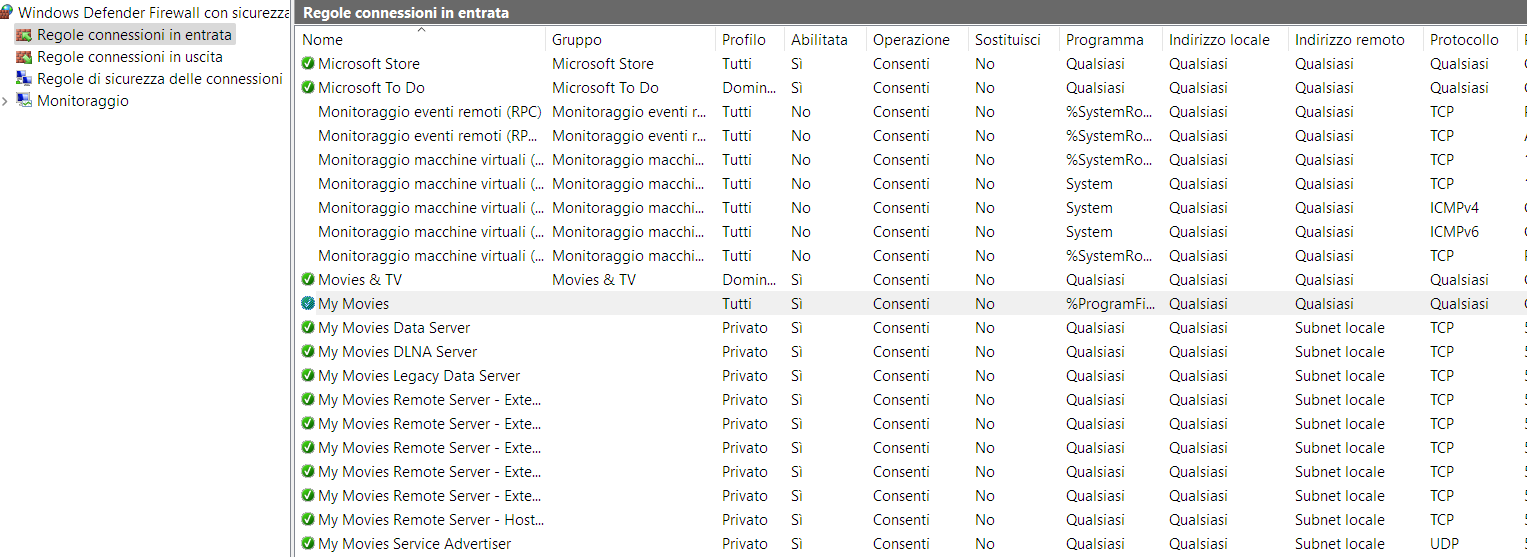Screen dimensions: 1527x557
Task: Select the Monitoraggio tree label
Action: click(83, 101)
